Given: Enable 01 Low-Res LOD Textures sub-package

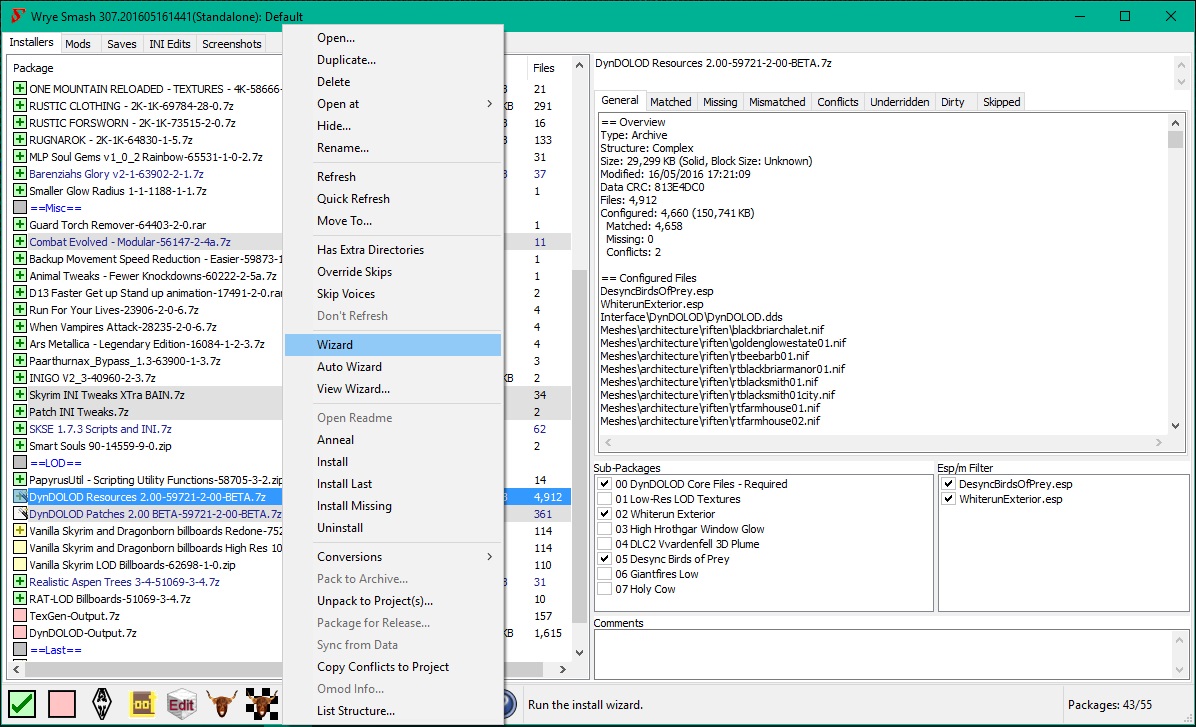Looking at the screenshot, I should pyautogui.click(x=604, y=499).
